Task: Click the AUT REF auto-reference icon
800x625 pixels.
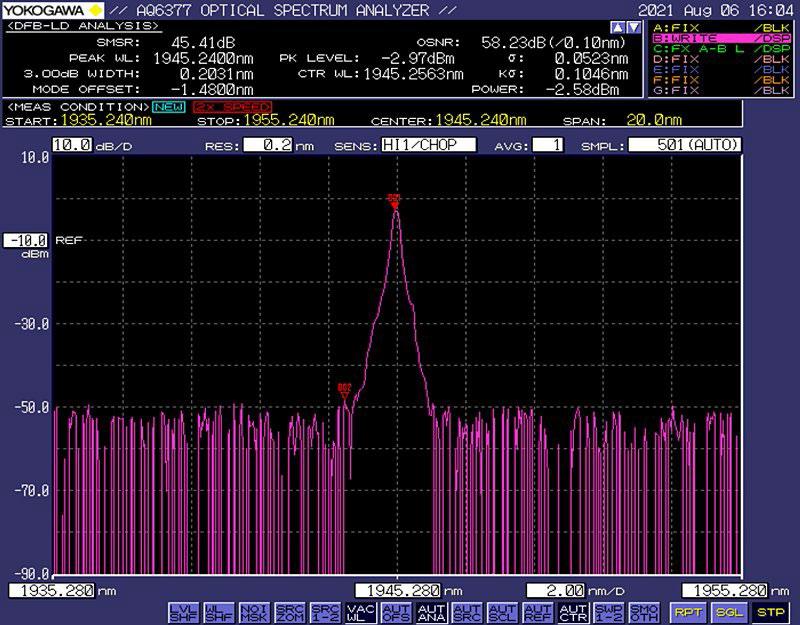Action: (537, 612)
